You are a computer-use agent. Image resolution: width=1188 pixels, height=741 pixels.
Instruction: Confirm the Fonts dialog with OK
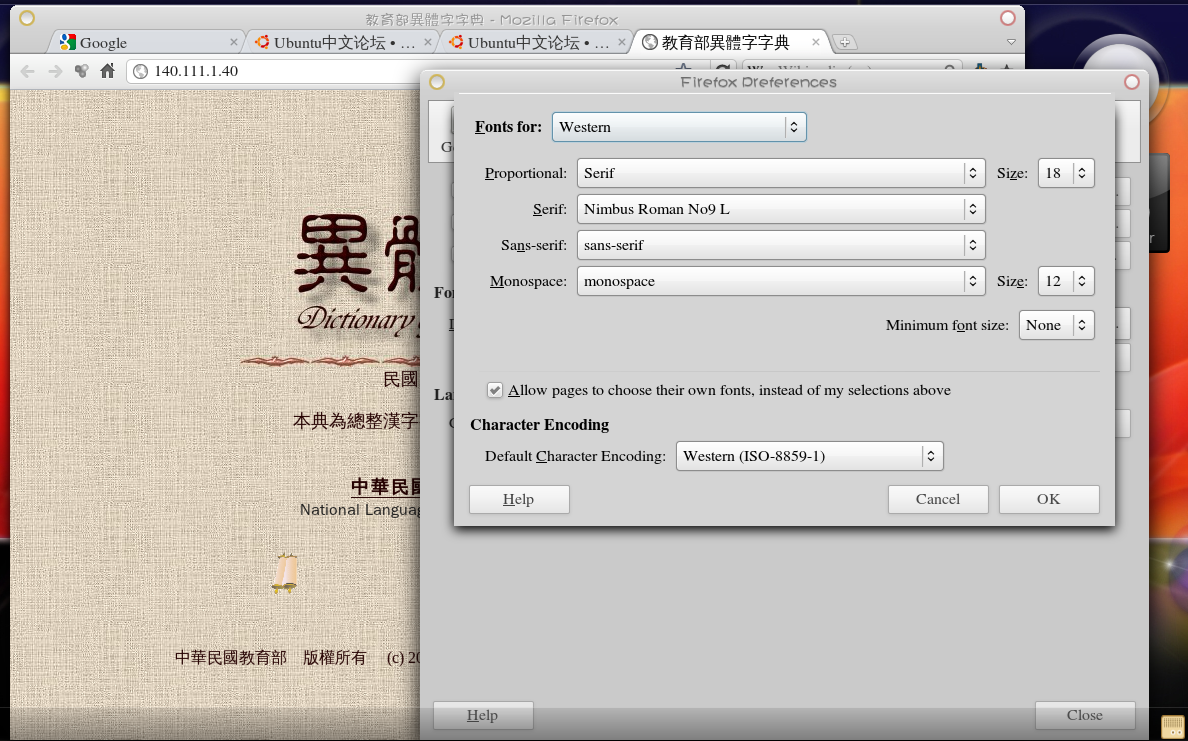pyautogui.click(x=1049, y=499)
